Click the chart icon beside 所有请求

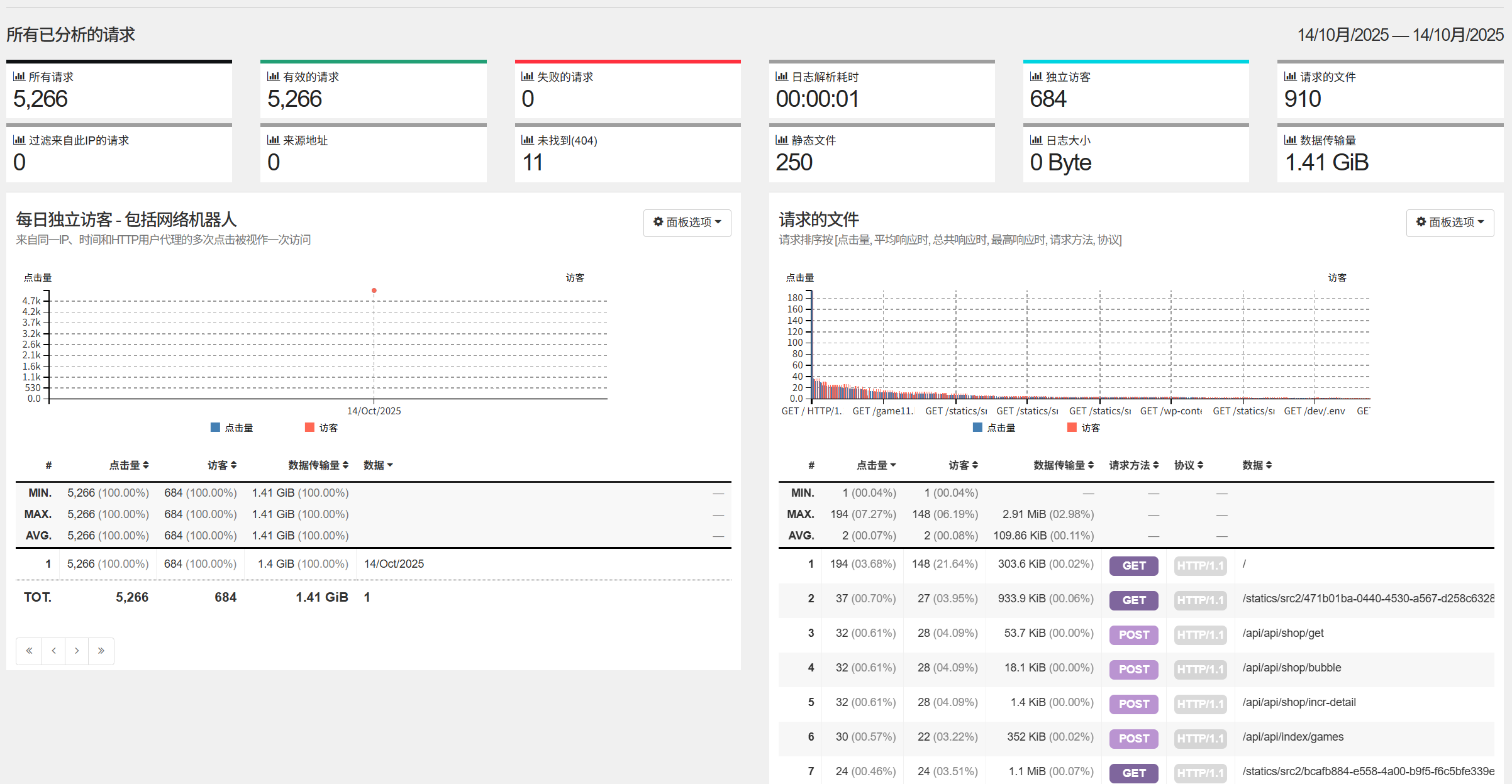19,77
